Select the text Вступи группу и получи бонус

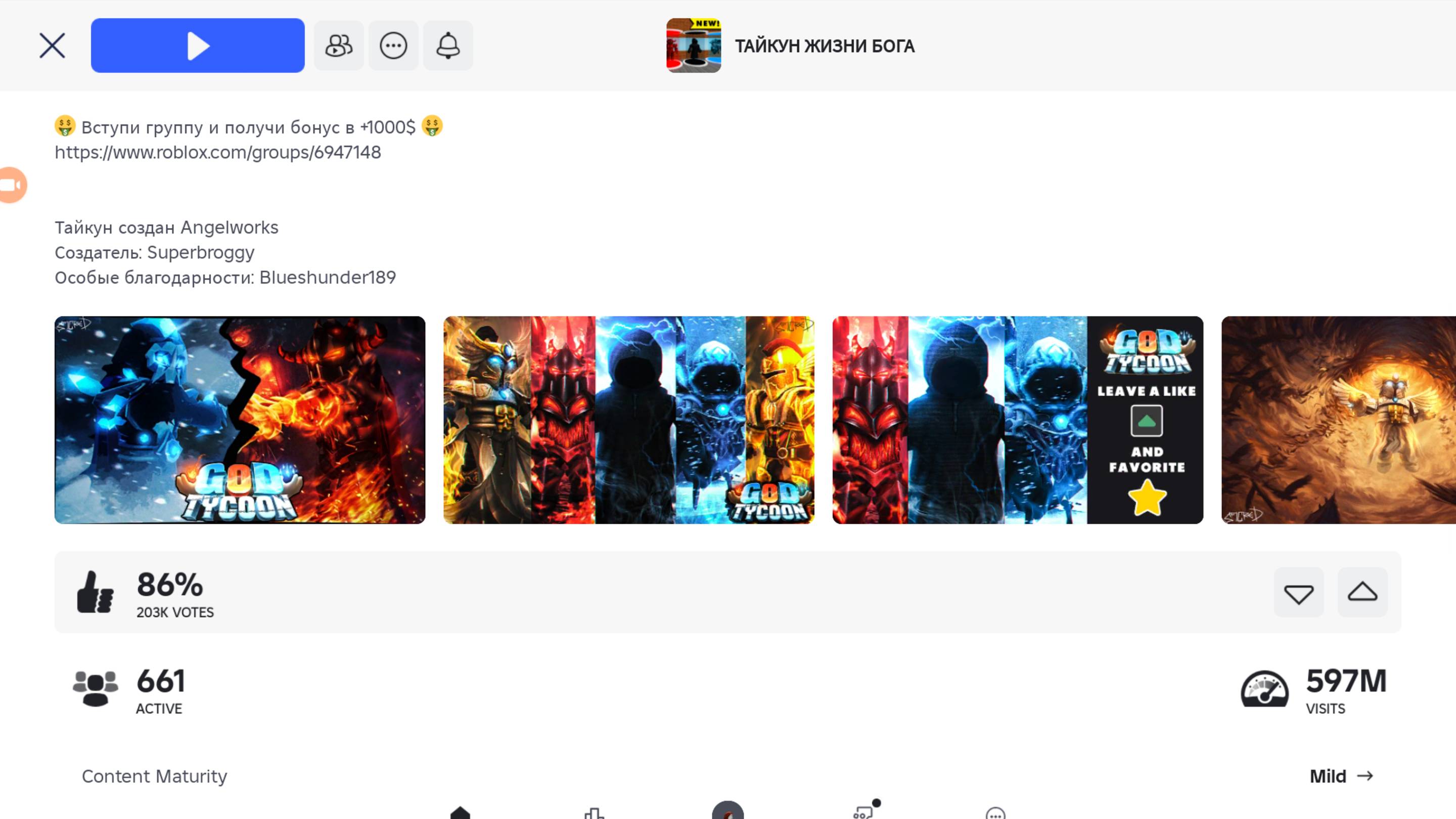[x=211, y=127]
